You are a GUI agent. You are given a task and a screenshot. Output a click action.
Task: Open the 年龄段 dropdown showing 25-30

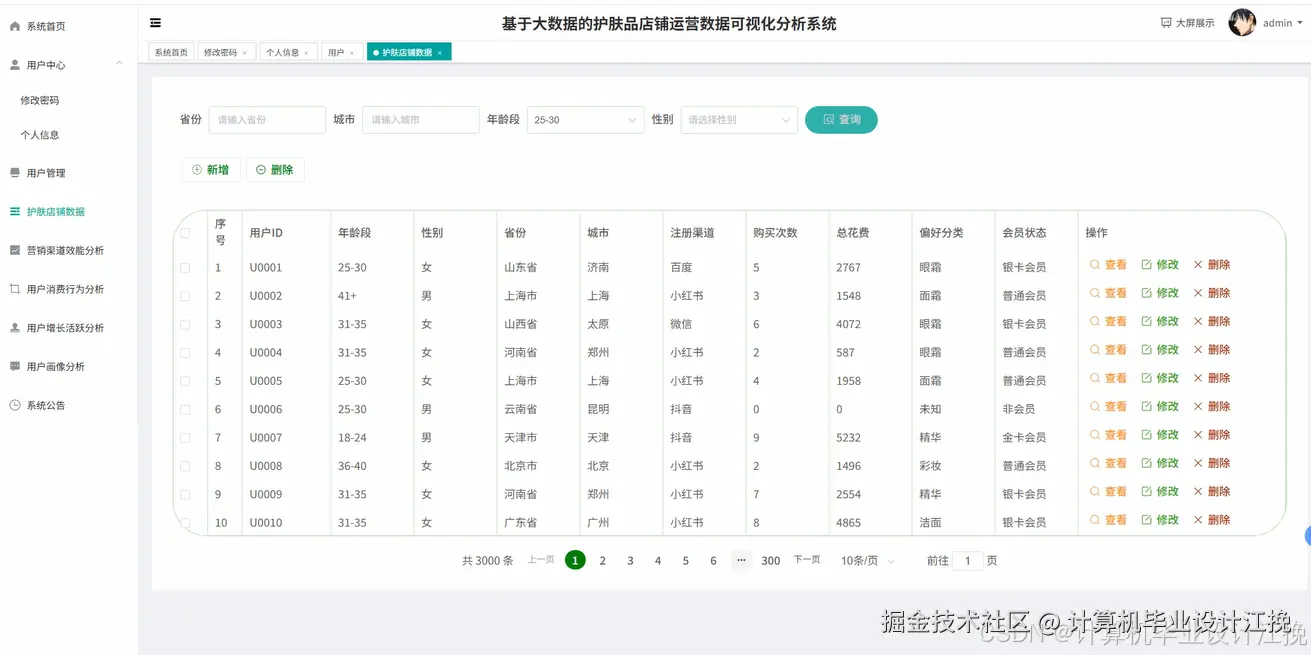[x=585, y=120]
